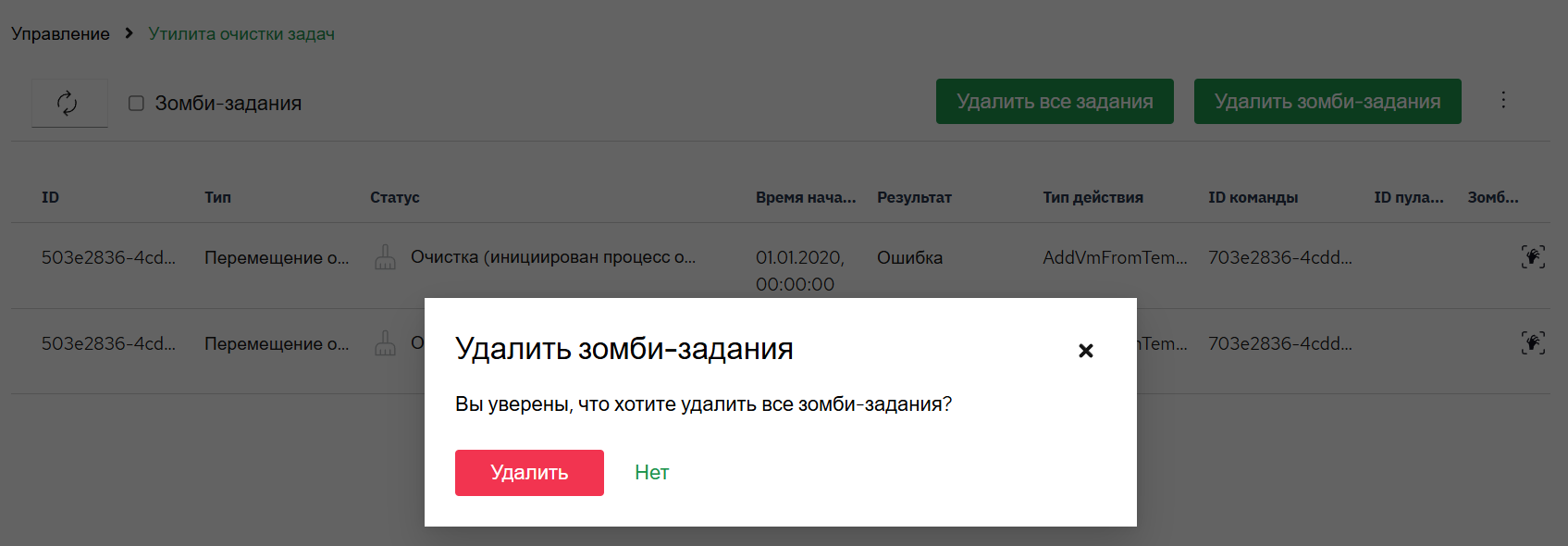Click the refresh icon button
The height and width of the screenshot is (546, 1568).
point(69,103)
